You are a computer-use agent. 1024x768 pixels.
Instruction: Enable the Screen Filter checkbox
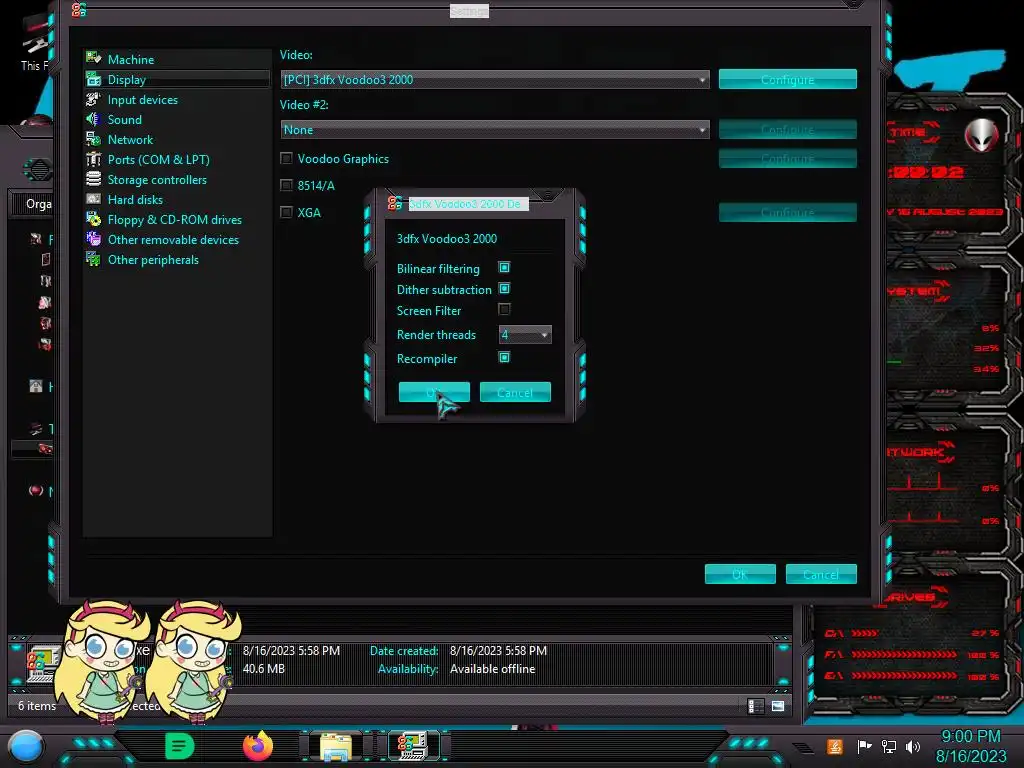pyautogui.click(x=504, y=309)
